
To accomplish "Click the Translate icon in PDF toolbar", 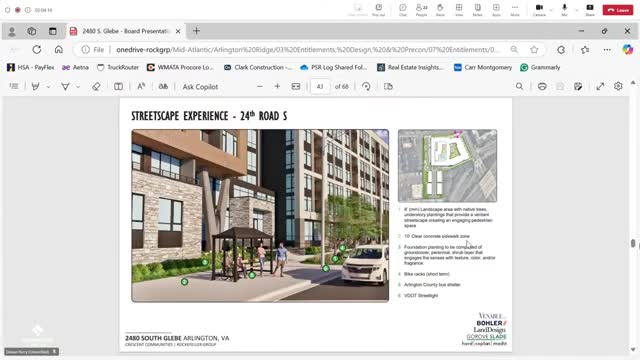I will (163, 86).
